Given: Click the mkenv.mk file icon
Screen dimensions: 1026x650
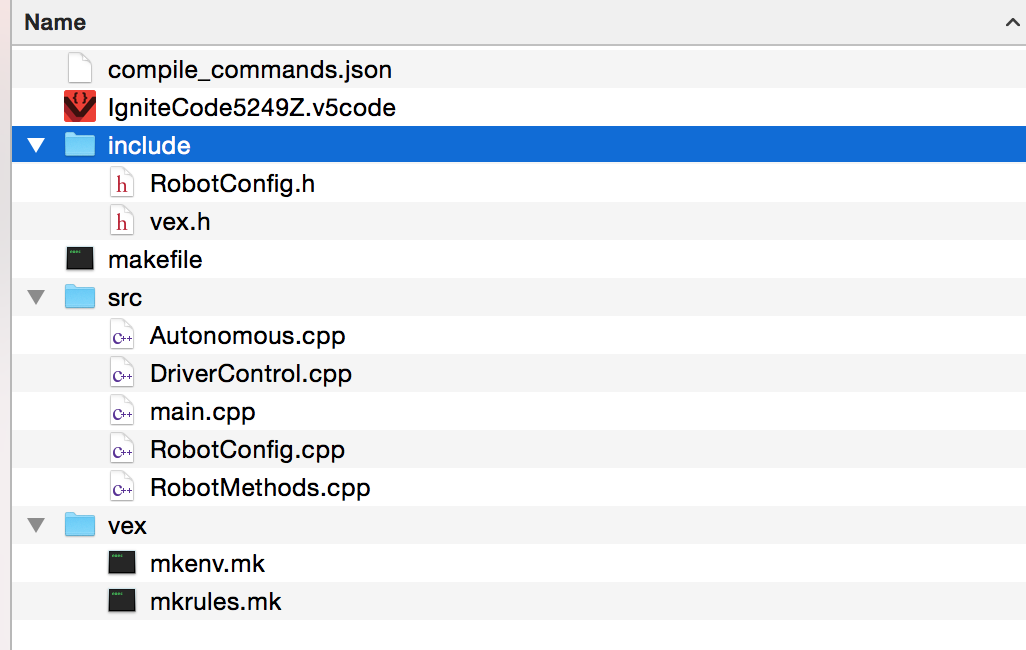Looking at the screenshot, I should (122, 564).
